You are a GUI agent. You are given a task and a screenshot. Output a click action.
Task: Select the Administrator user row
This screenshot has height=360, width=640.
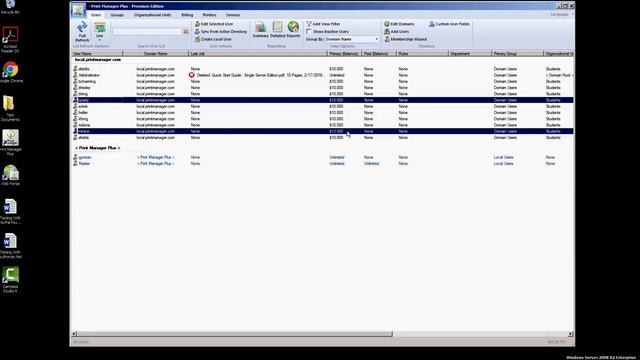click(322, 75)
